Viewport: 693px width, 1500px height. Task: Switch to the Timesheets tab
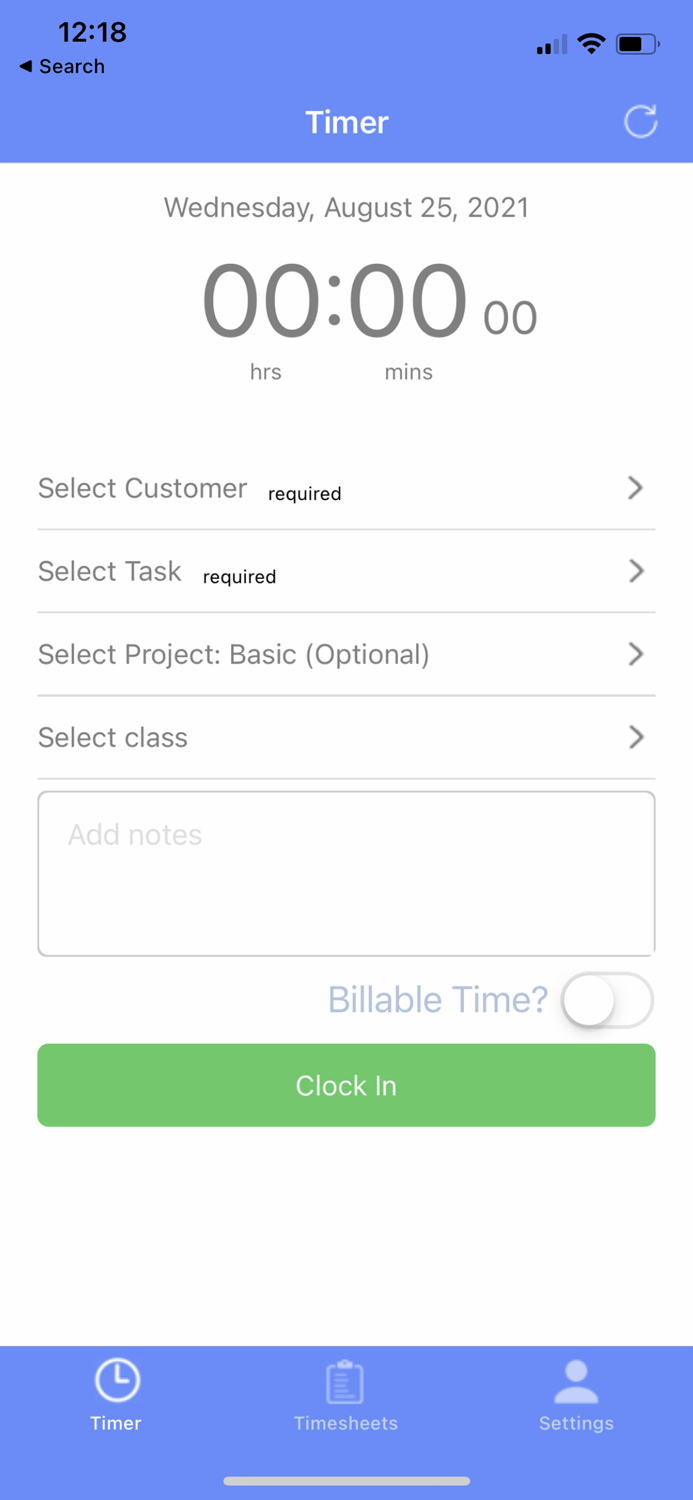345,1395
